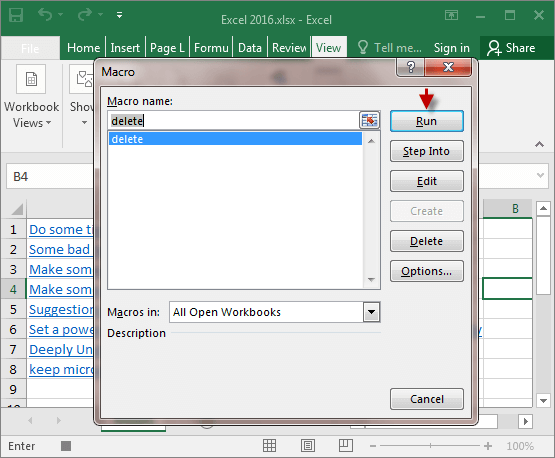Open the Undo history dropdown arrow
555x458 pixels.
point(61,15)
